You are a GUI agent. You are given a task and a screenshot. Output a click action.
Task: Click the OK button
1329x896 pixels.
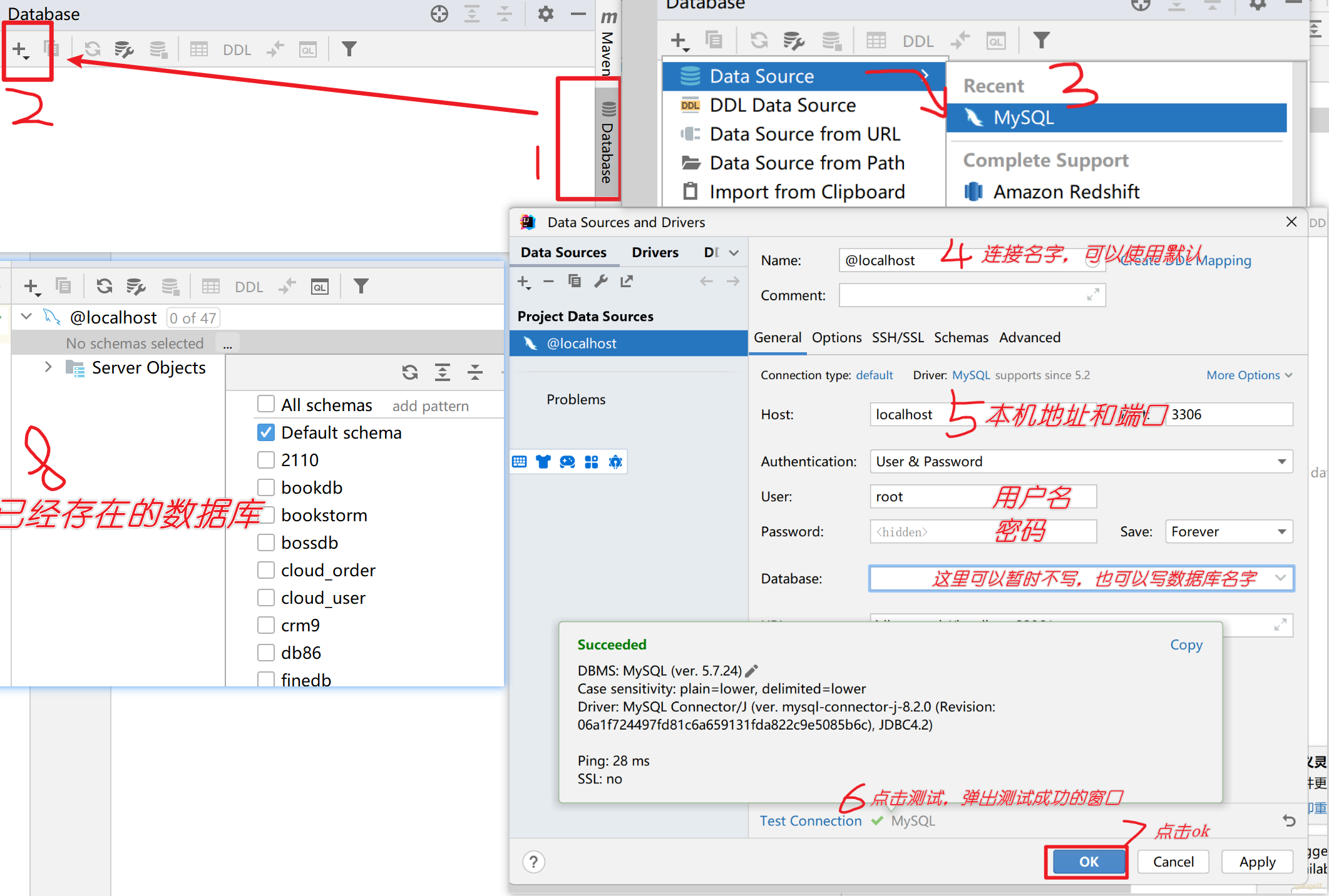coord(1089,862)
